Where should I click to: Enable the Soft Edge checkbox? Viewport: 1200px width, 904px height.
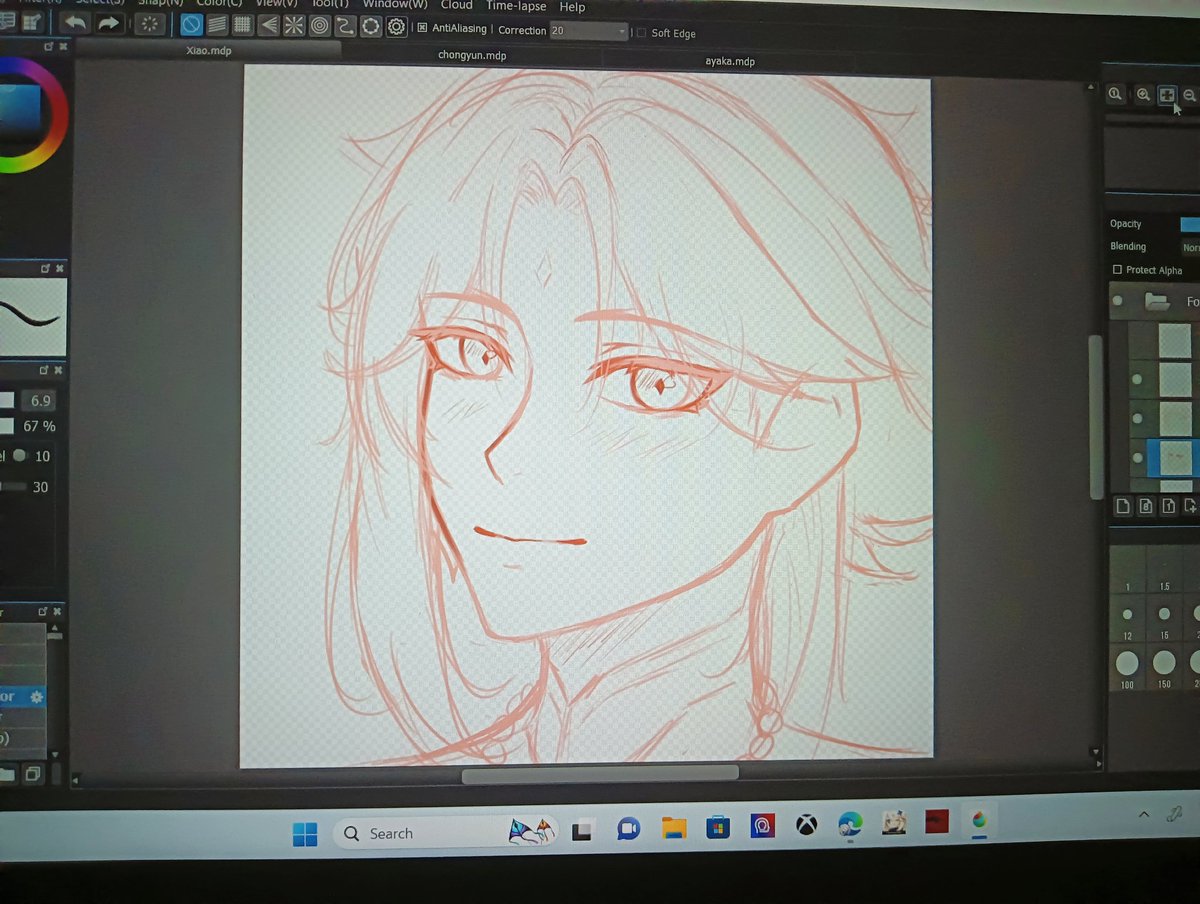[x=641, y=33]
